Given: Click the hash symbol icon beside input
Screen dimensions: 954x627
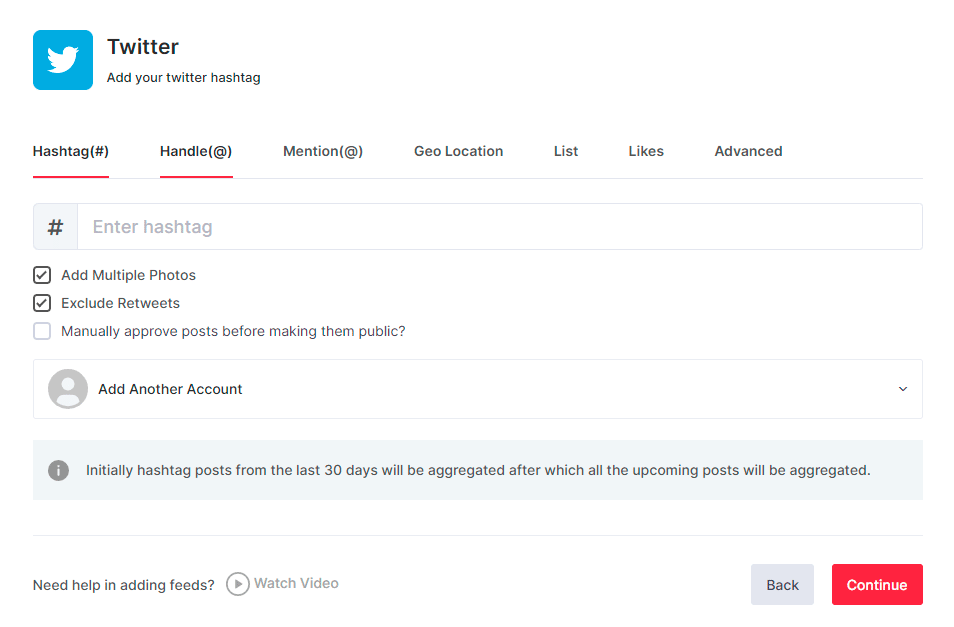Looking at the screenshot, I should (56, 227).
